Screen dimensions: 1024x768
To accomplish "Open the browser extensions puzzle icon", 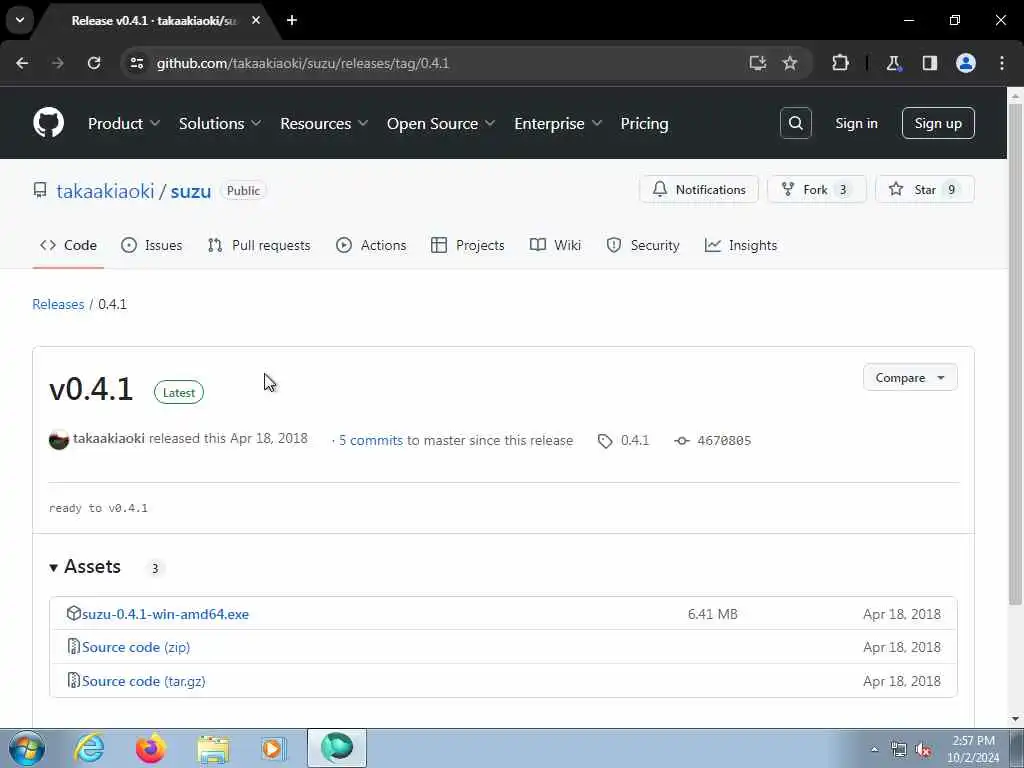I will 840,63.
